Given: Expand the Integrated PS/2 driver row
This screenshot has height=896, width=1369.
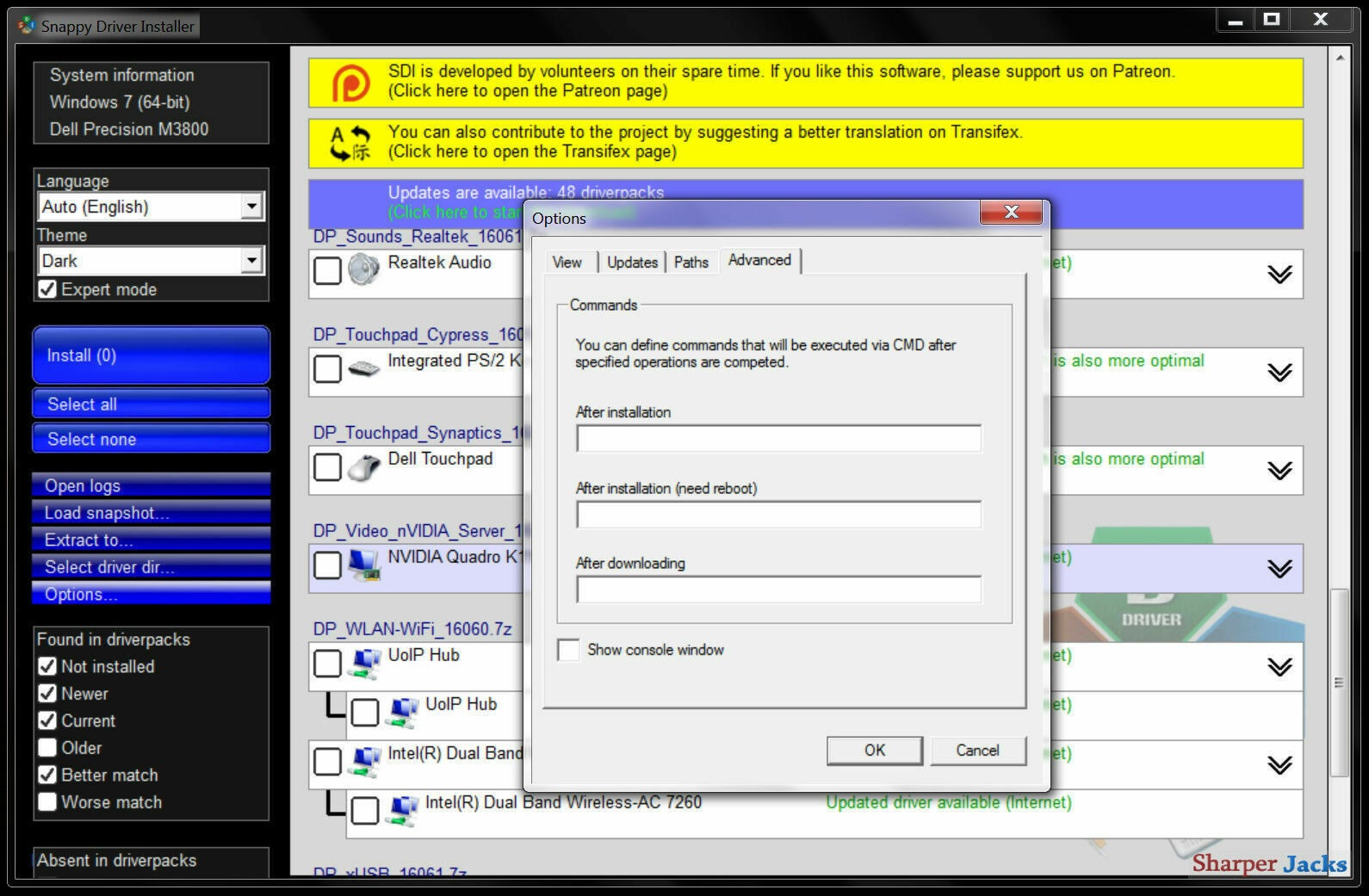Looking at the screenshot, I should [1279, 372].
